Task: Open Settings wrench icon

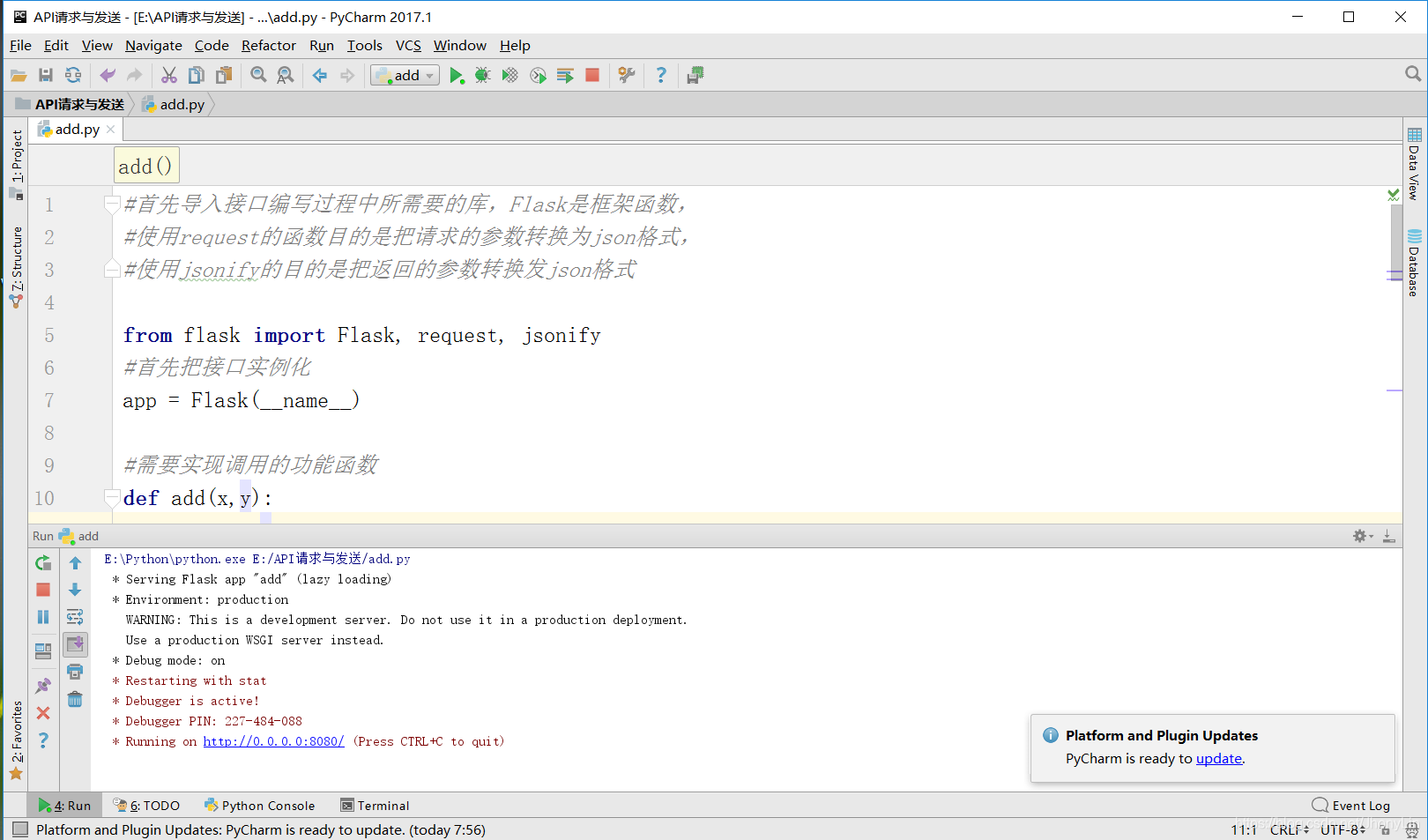Action: click(x=627, y=76)
